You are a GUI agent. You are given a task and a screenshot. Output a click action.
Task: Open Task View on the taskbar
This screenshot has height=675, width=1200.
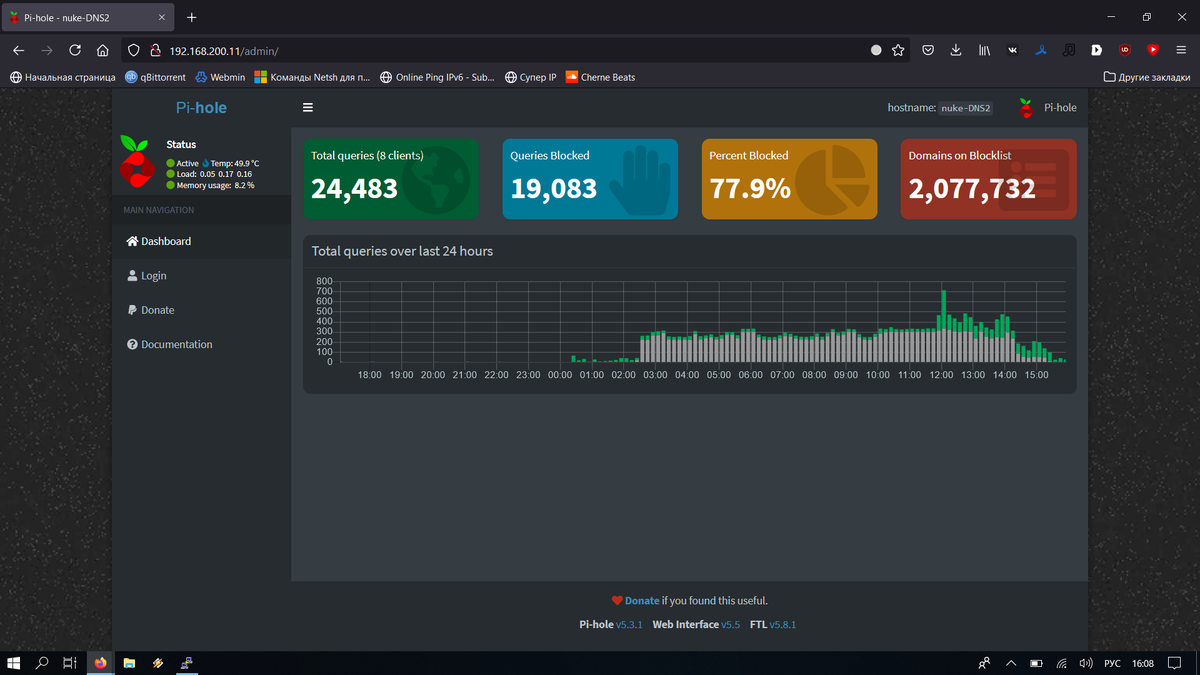coord(70,662)
